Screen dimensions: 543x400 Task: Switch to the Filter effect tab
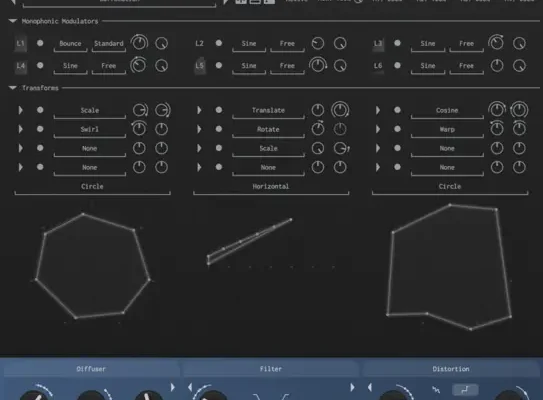click(271, 369)
